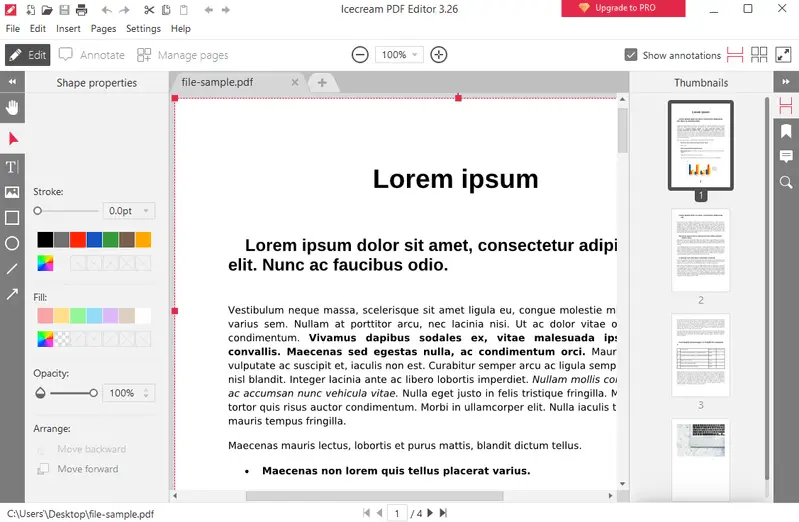This screenshot has width=799, height=522.
Task: Redo the last action
Action: click(x=124, y=10)
